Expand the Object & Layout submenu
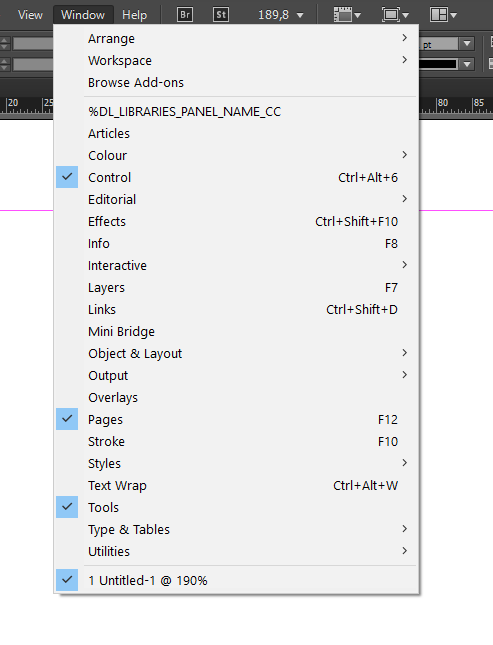Image resolution: width=493 pixels, height=645 pixels. (236, 353)
